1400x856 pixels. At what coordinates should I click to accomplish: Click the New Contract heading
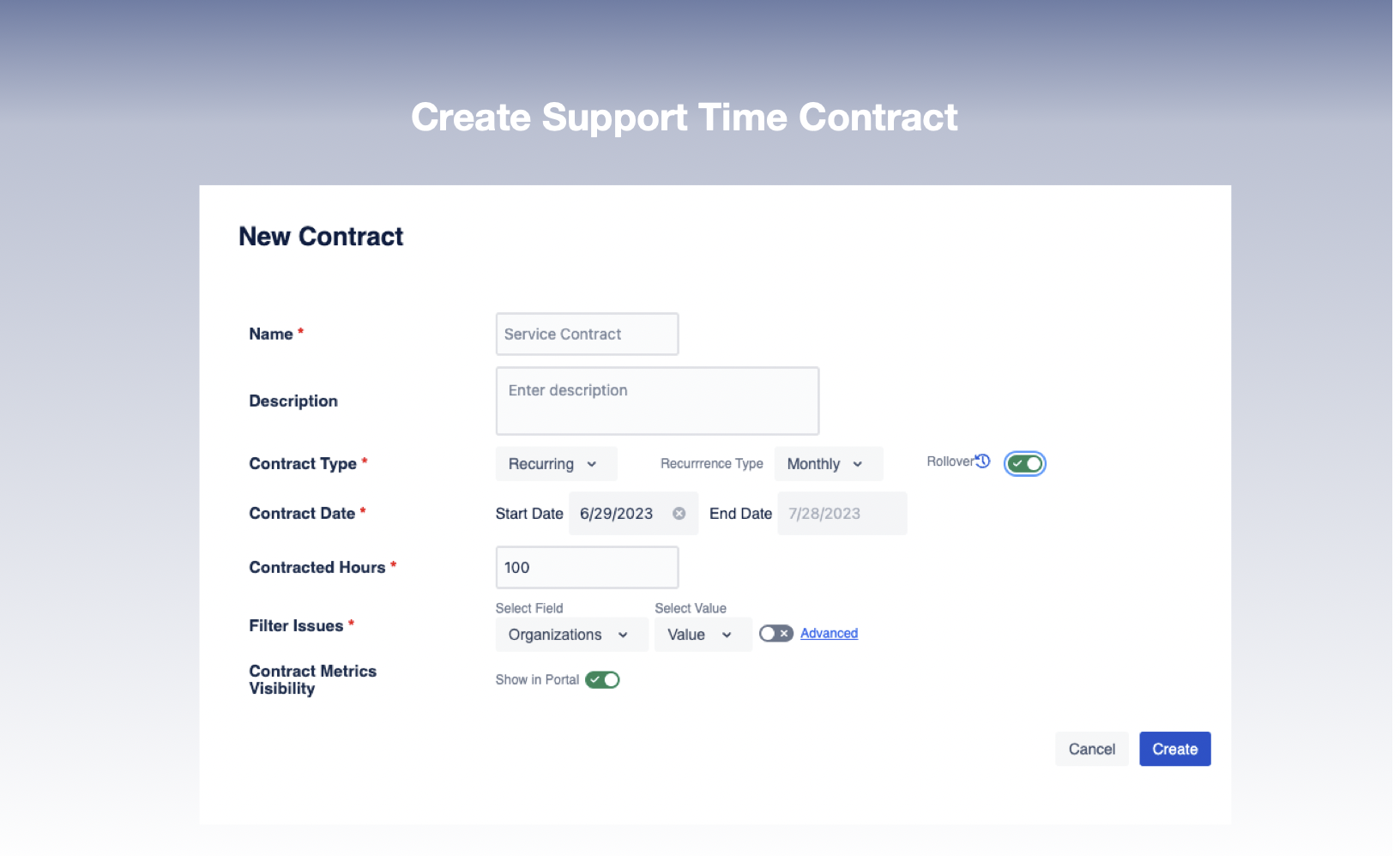pos(321,237)
